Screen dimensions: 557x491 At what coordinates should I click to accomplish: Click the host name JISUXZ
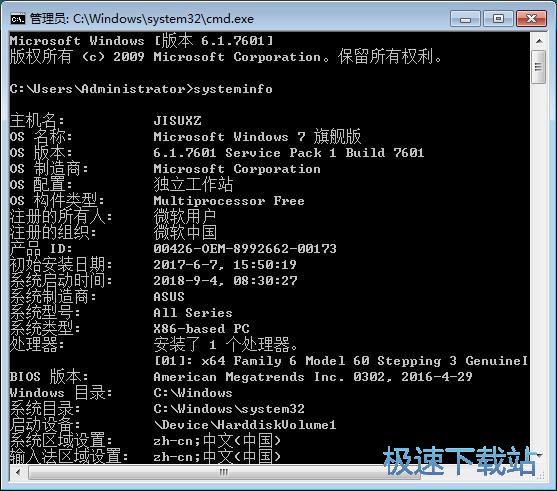(x=177, y=121)
